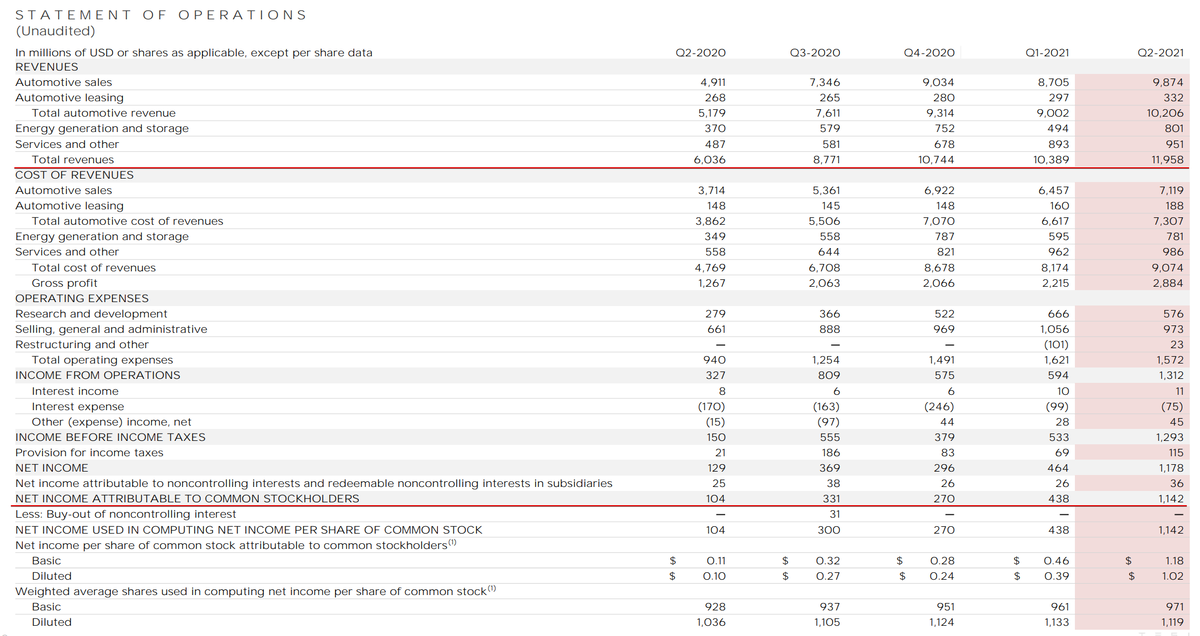Click the NET INCOME row label

pos(51,468)
